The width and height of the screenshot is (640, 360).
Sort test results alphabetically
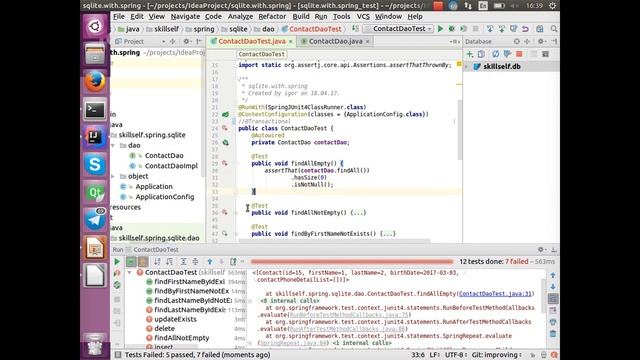(157, 262)
